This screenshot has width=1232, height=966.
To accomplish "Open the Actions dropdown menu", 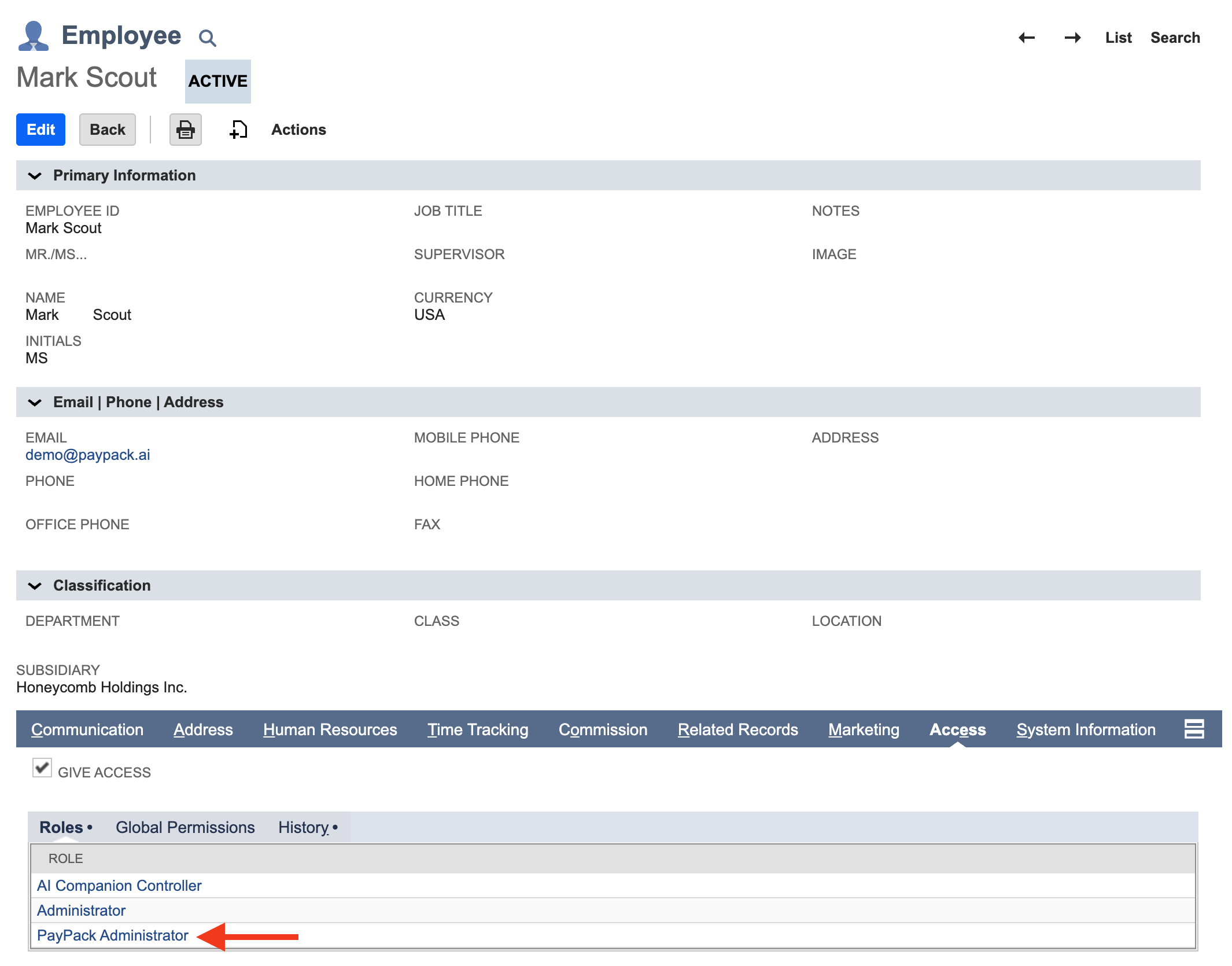I will point(298,130).
